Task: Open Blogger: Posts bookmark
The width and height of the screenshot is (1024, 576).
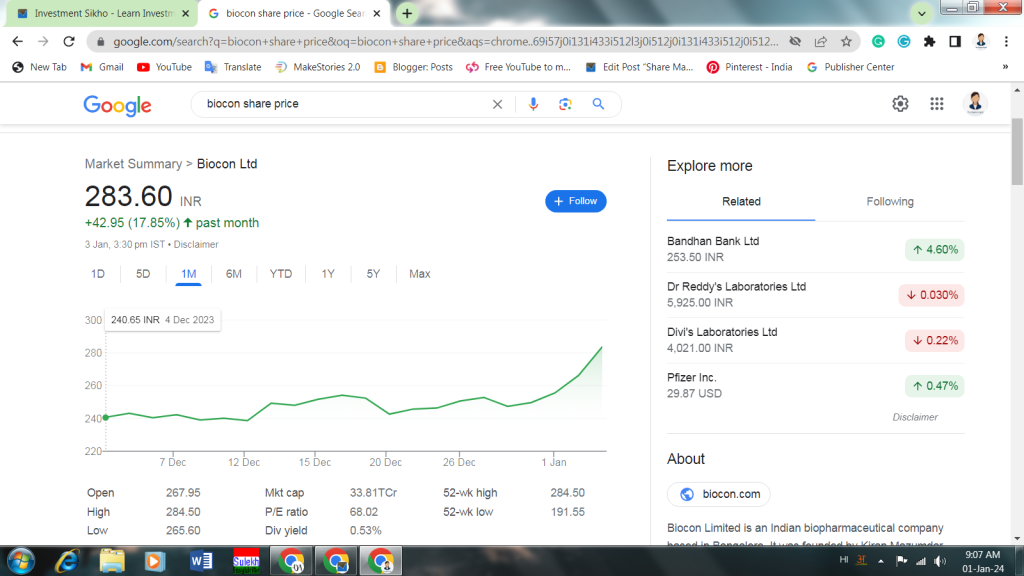Action: (x=414, y=67)
